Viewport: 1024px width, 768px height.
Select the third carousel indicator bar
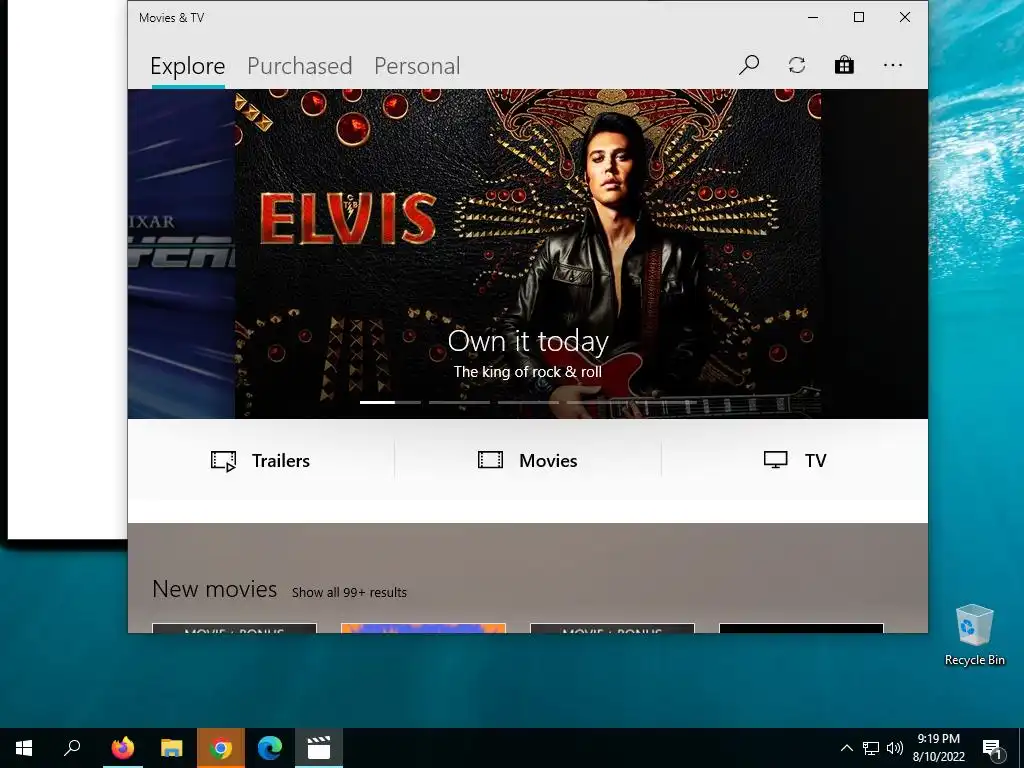[528, 402]
